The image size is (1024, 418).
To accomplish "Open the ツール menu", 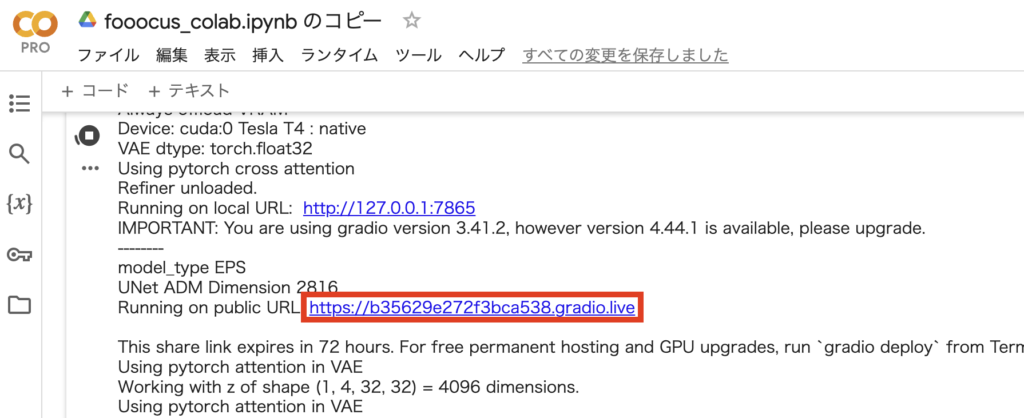I will (x=418, y=55).
